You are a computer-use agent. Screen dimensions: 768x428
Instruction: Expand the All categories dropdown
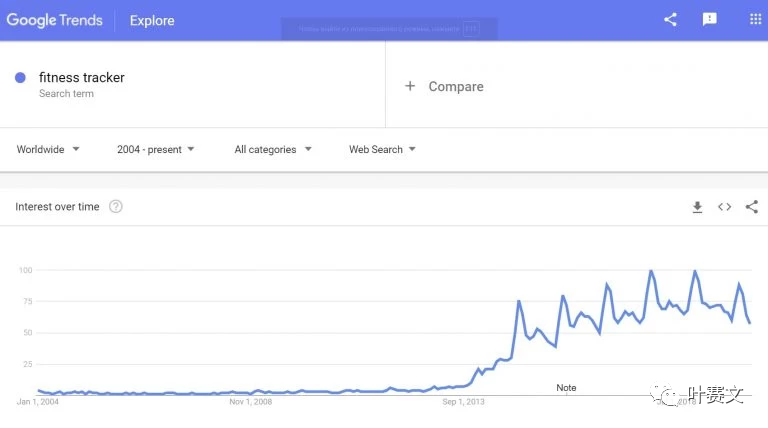[273, 149]
